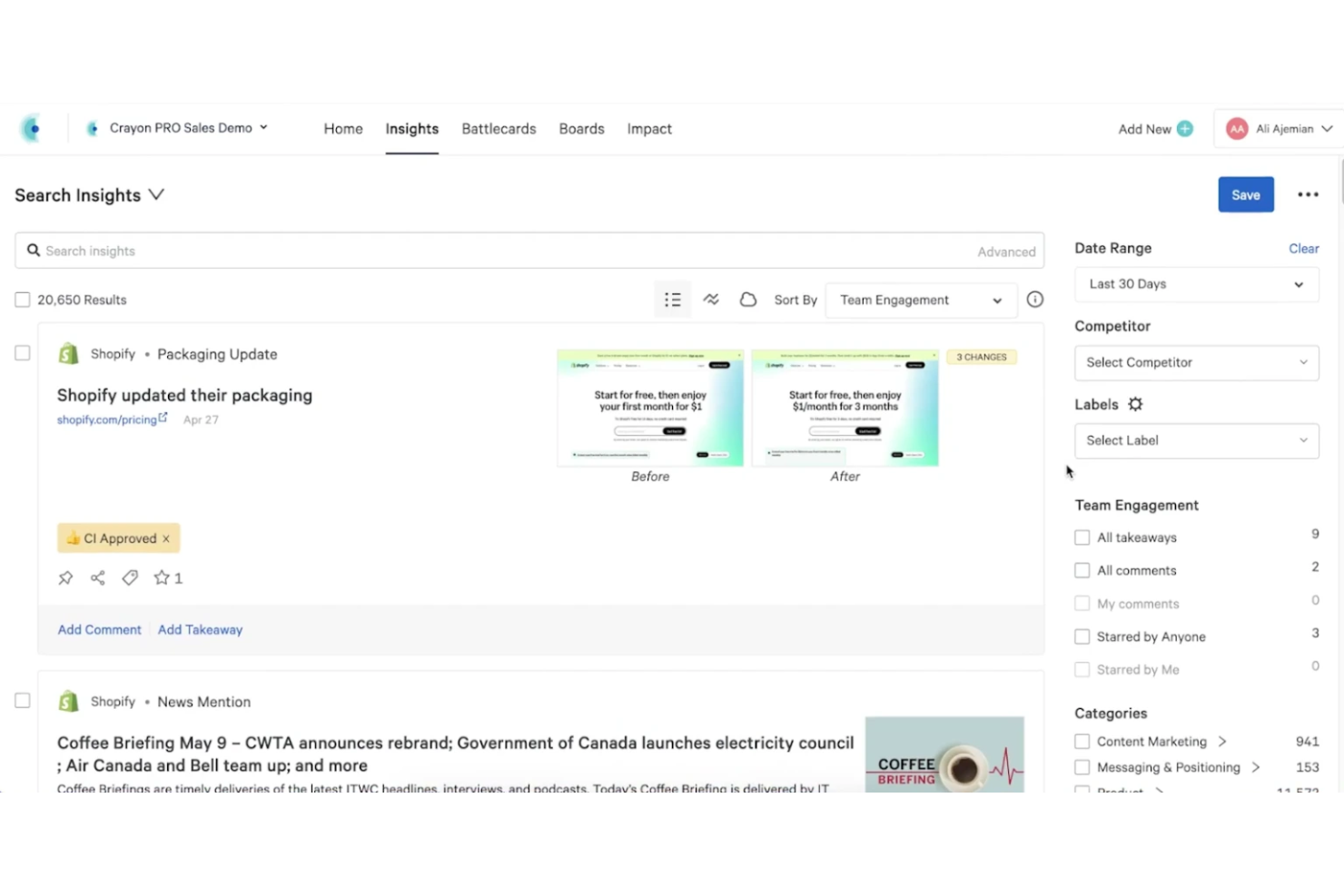Toggle the My comments filter
The width and height of the screenshot is (1344, 896).
click(x=1082, y=603)
